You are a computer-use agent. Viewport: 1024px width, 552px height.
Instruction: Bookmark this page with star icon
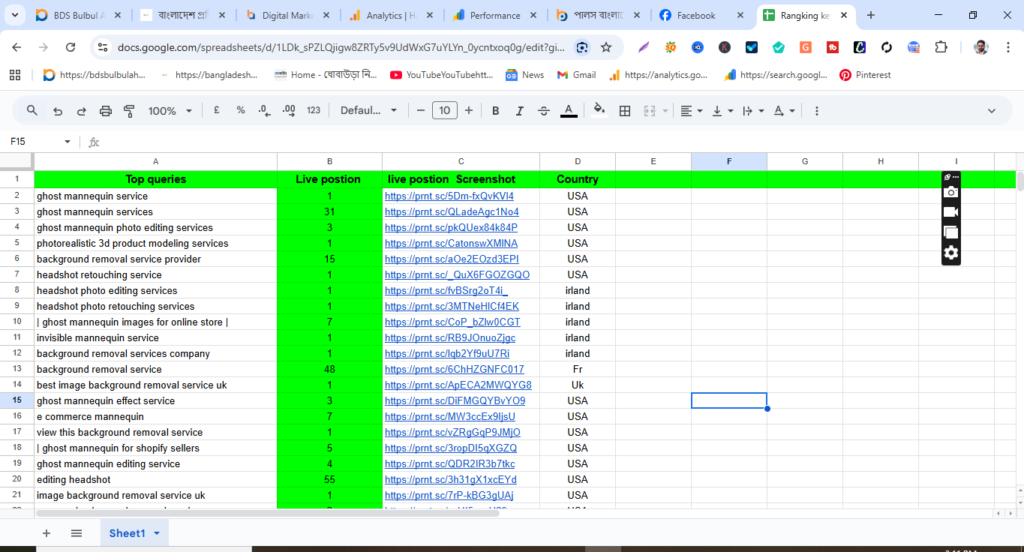[606, 47]
